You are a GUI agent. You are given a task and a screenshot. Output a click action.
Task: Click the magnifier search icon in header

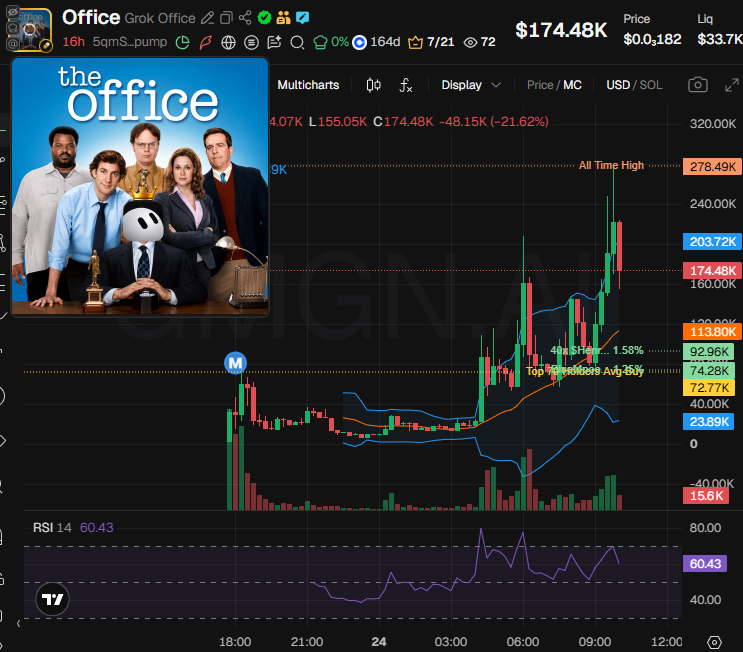click(297, 43)
